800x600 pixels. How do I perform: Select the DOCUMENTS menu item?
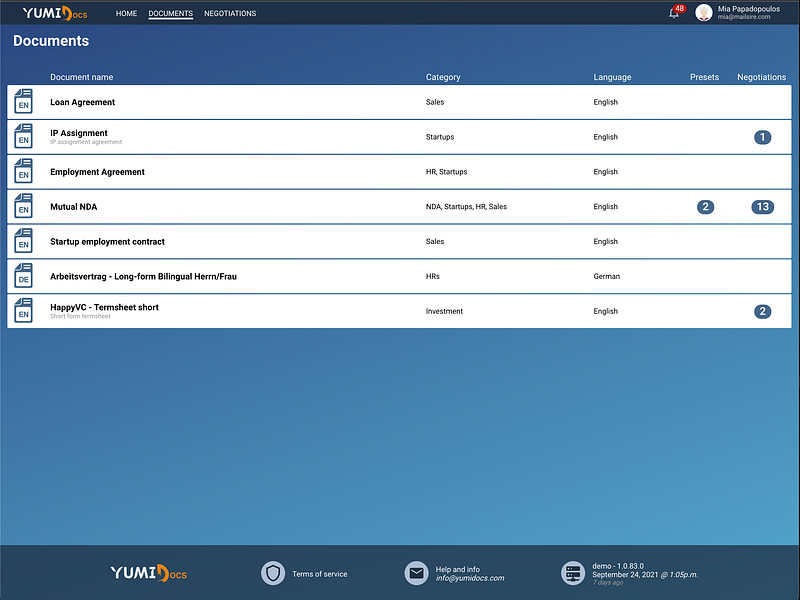[x=170, y=13]
